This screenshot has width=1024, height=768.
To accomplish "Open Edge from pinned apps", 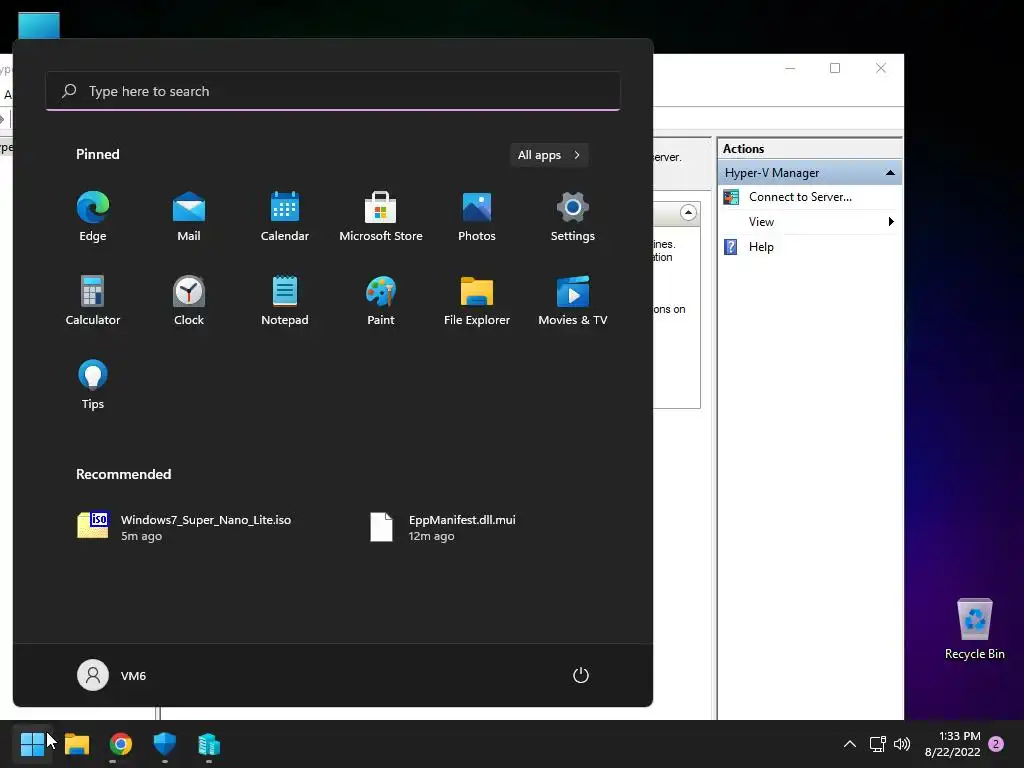I will point(93,217).
